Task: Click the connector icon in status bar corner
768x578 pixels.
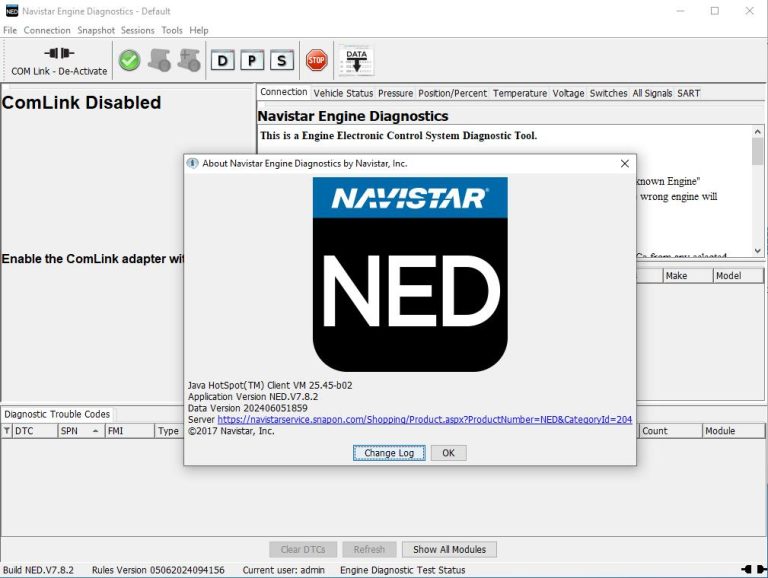Action: 754,569
